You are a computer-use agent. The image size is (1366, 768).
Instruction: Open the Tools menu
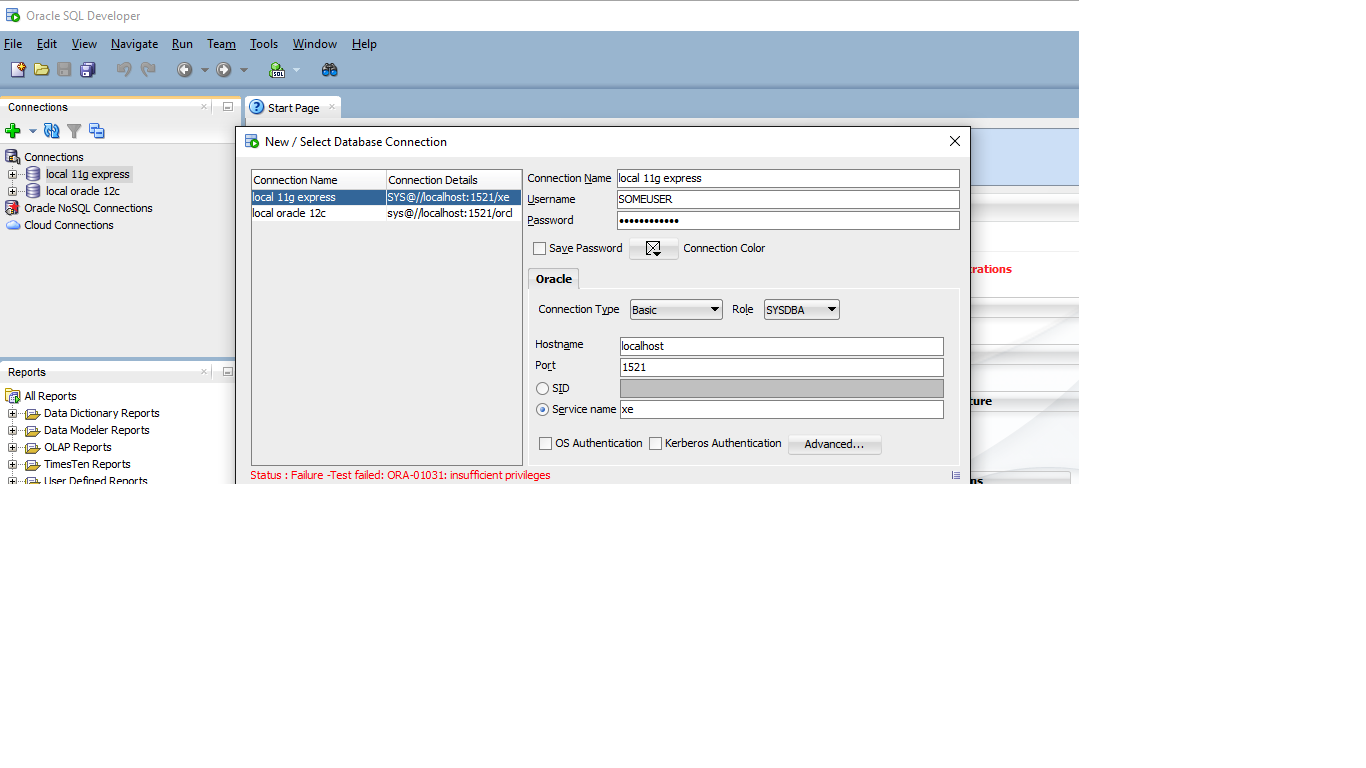pos(264,44)
